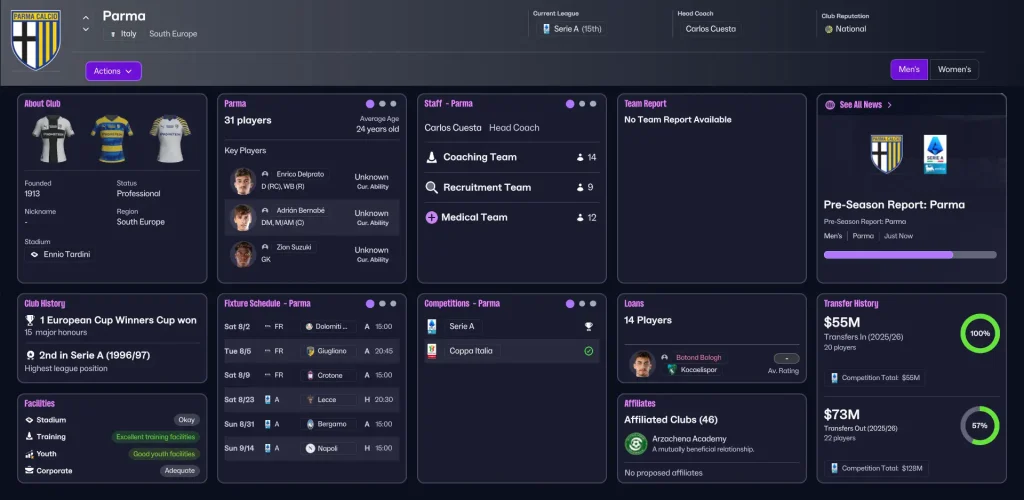Image resolution: width=1024 pixels, height=500 pixels.
Task: Click the Stadium facilities icon
Action: (x=29, y=420)
